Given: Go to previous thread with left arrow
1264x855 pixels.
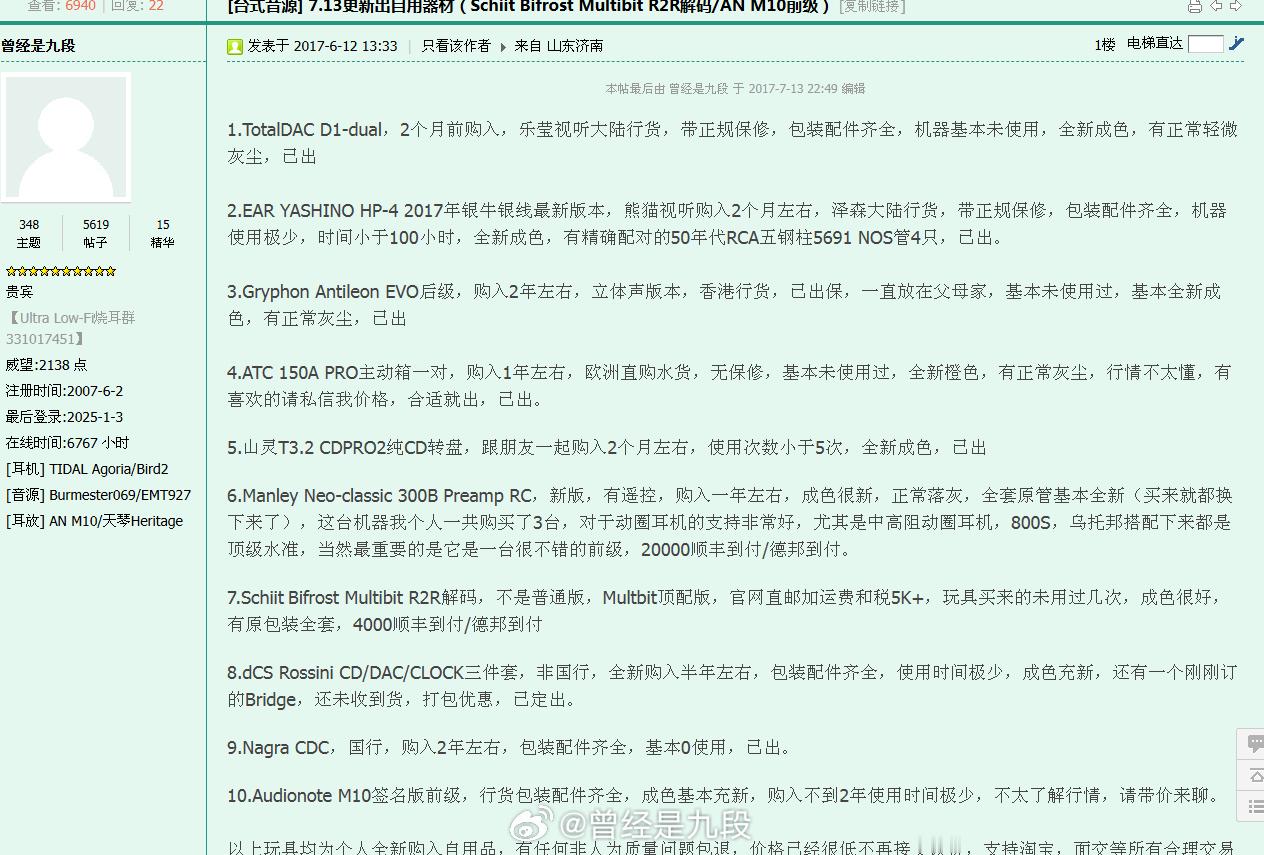Looking at the screenshot, I should coord(1216,6).
